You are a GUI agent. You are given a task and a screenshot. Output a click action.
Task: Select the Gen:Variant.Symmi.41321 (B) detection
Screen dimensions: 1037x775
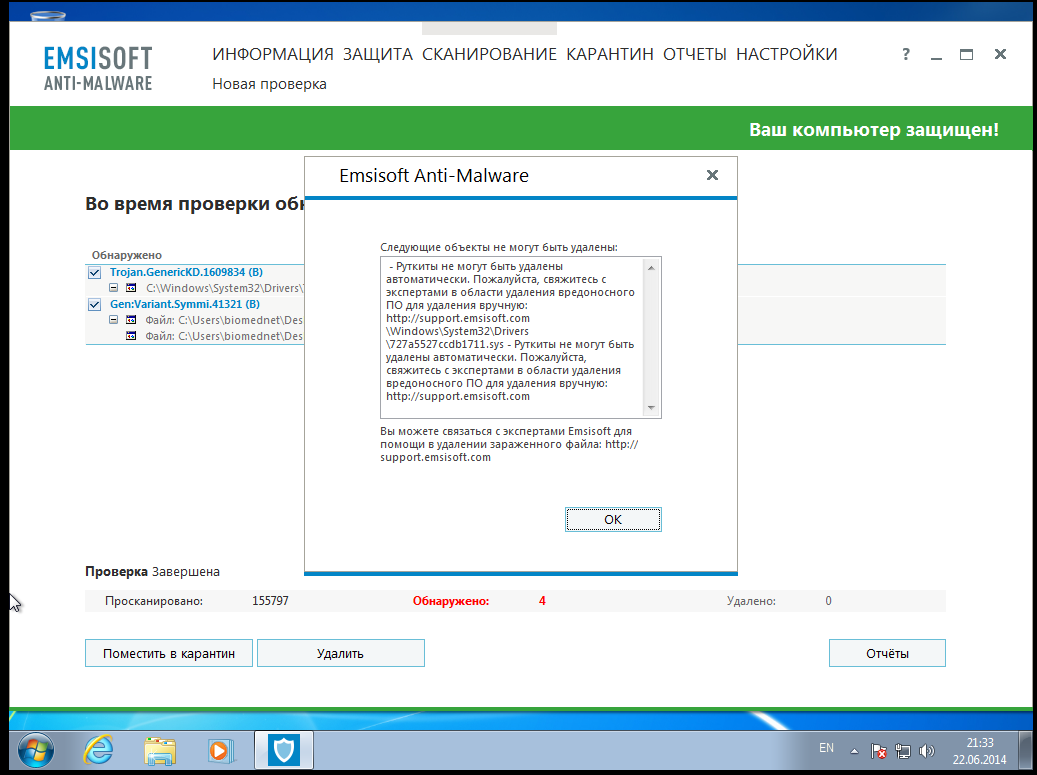tap(185, 304)
